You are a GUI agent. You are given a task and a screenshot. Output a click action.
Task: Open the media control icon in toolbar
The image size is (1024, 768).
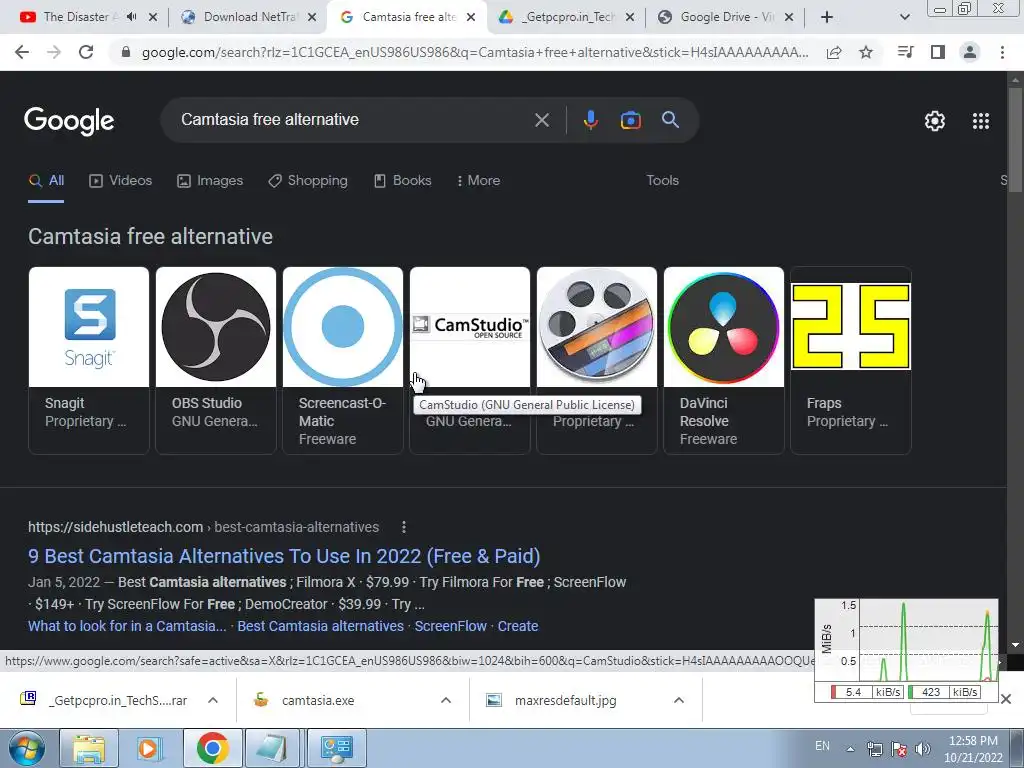(905, 52)
